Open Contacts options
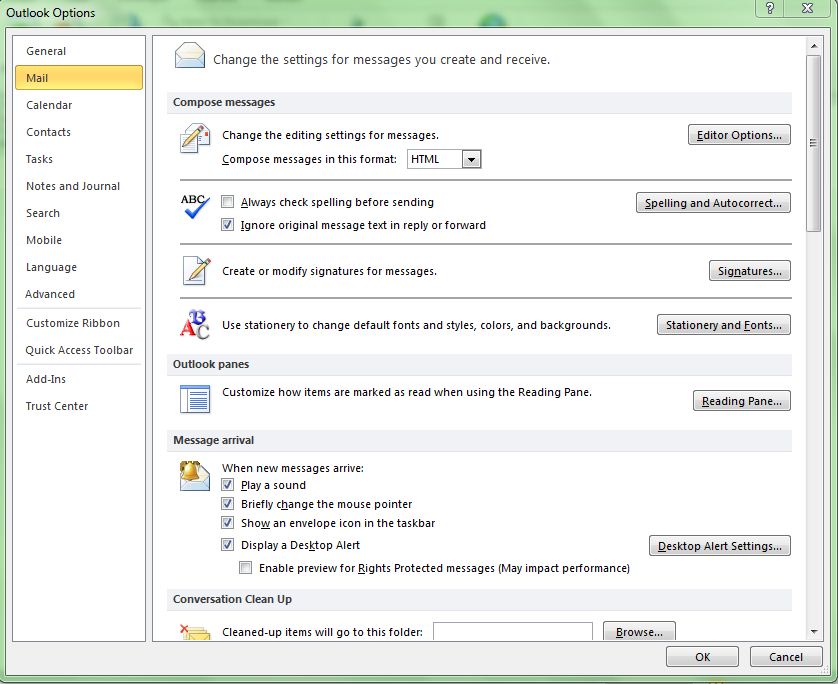The image size is (838, 684). 79,132
